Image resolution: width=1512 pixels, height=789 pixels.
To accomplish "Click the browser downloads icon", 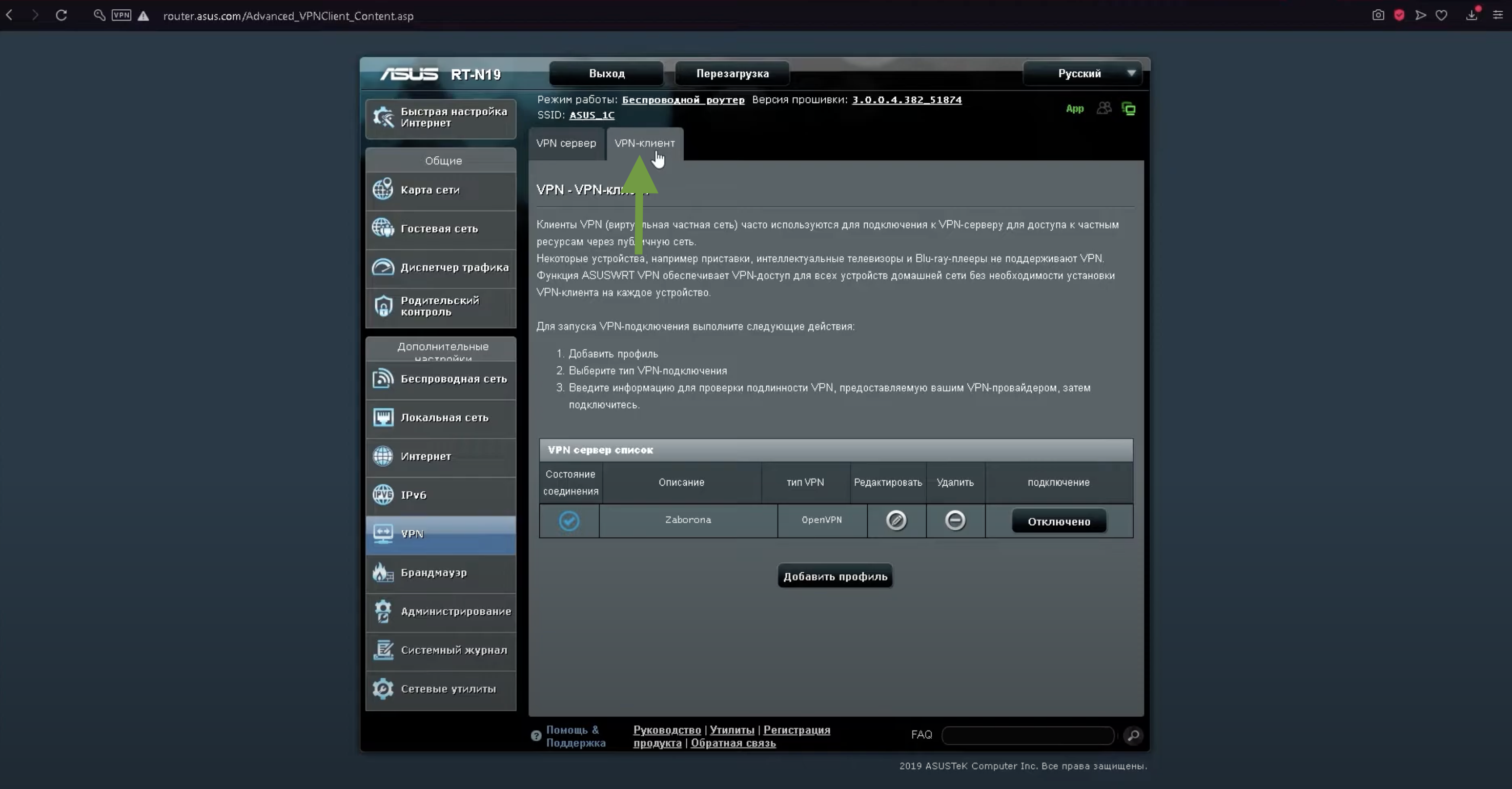I will click(x=1472, y=15).
